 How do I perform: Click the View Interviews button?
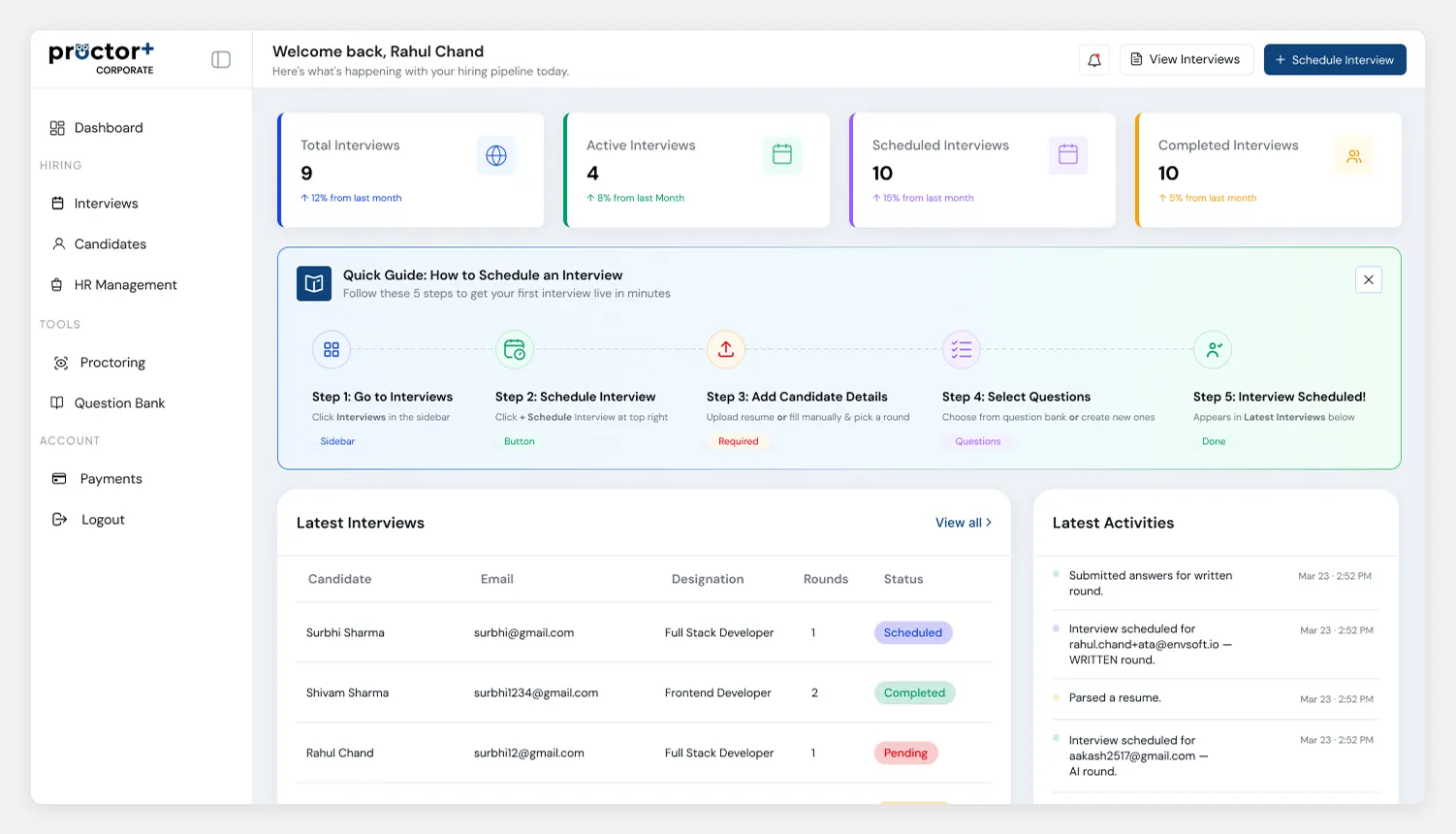(x=1187, y=59)
